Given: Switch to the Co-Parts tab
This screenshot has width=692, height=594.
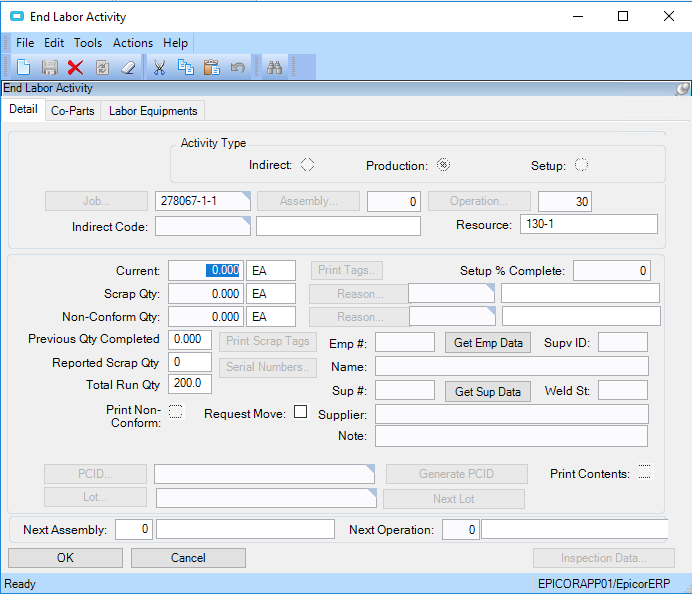Looking at the screenshot, I should pyautogui.click(x=73, y=111).
